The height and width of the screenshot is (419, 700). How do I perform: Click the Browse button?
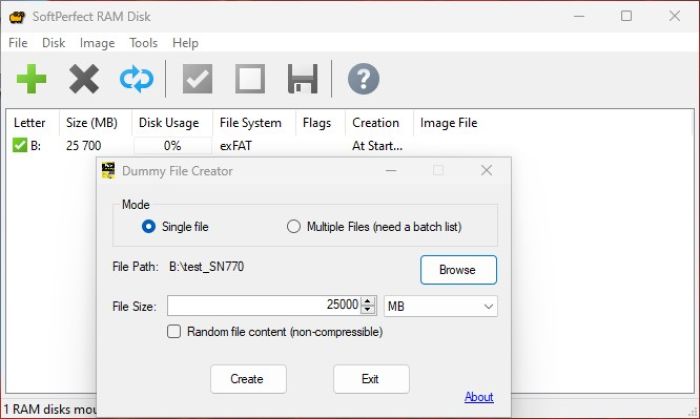458,270
